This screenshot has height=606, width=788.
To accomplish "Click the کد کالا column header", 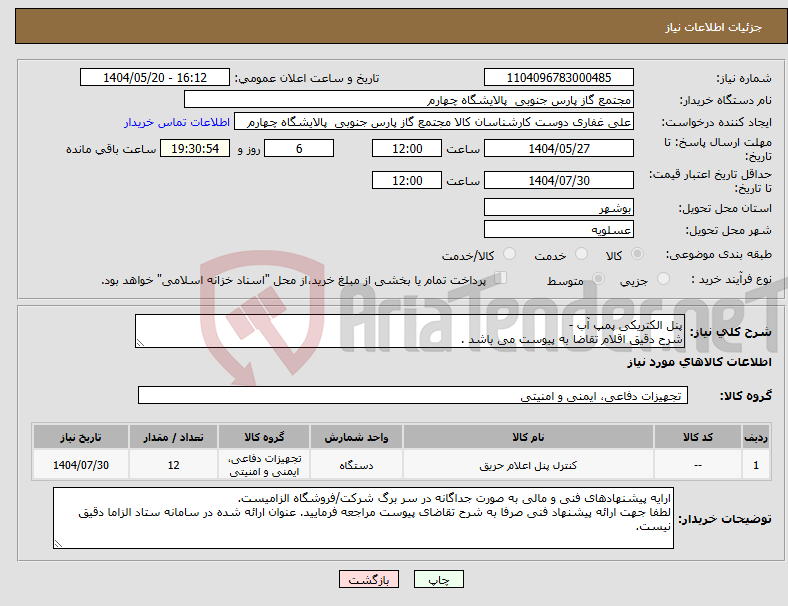I will pyautogui.click(x=698, y=437).
